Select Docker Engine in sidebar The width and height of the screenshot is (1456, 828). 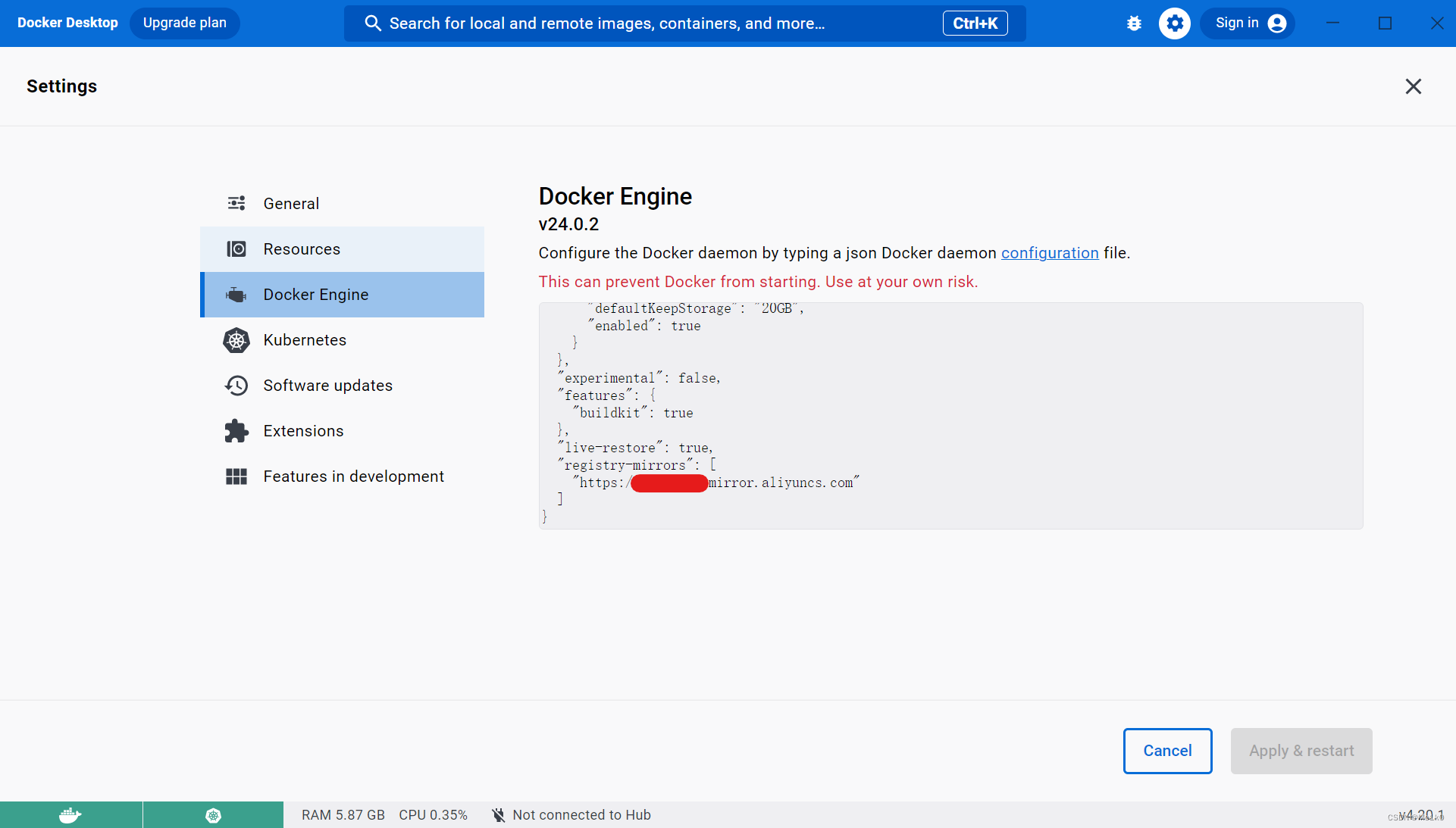315,295
